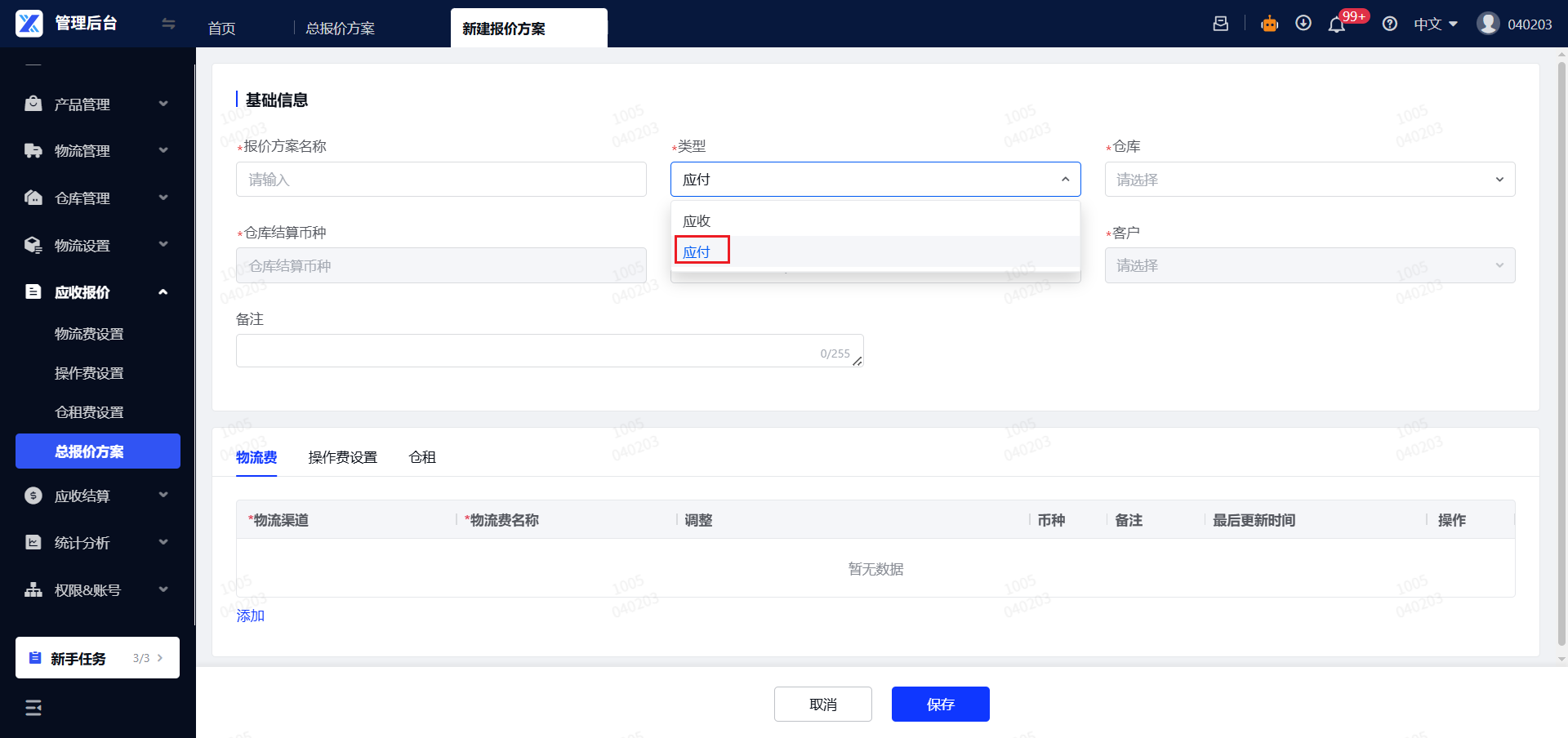Focus the 备注 text area

[550, 351]
